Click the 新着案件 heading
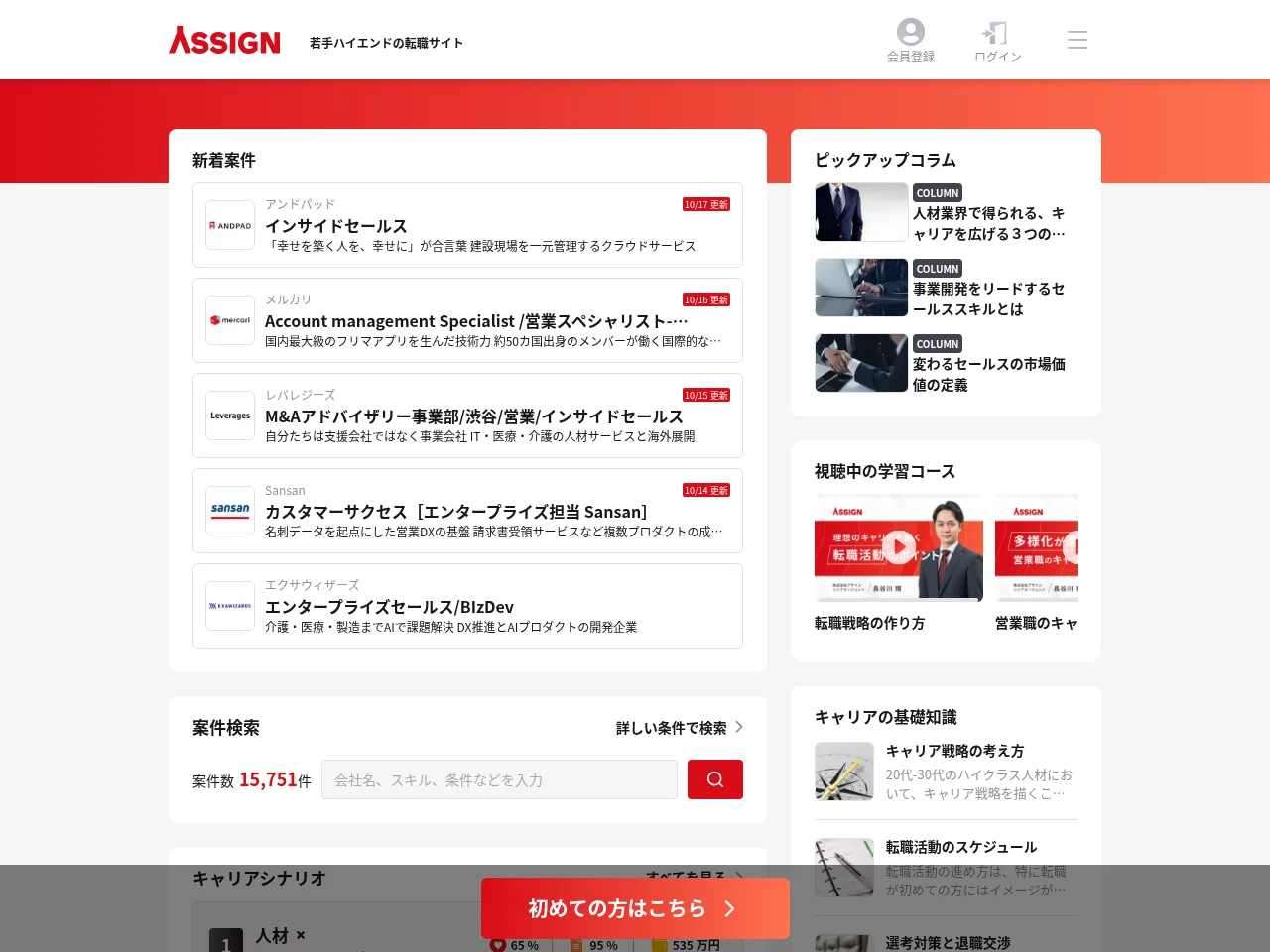Screen dimensions: 1270x952 224,160
